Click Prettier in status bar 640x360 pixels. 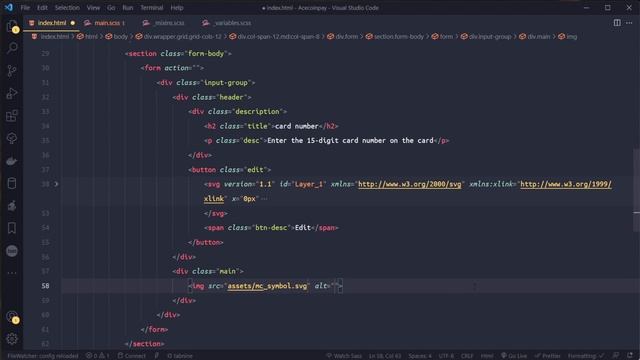click(x=547, y=356)
